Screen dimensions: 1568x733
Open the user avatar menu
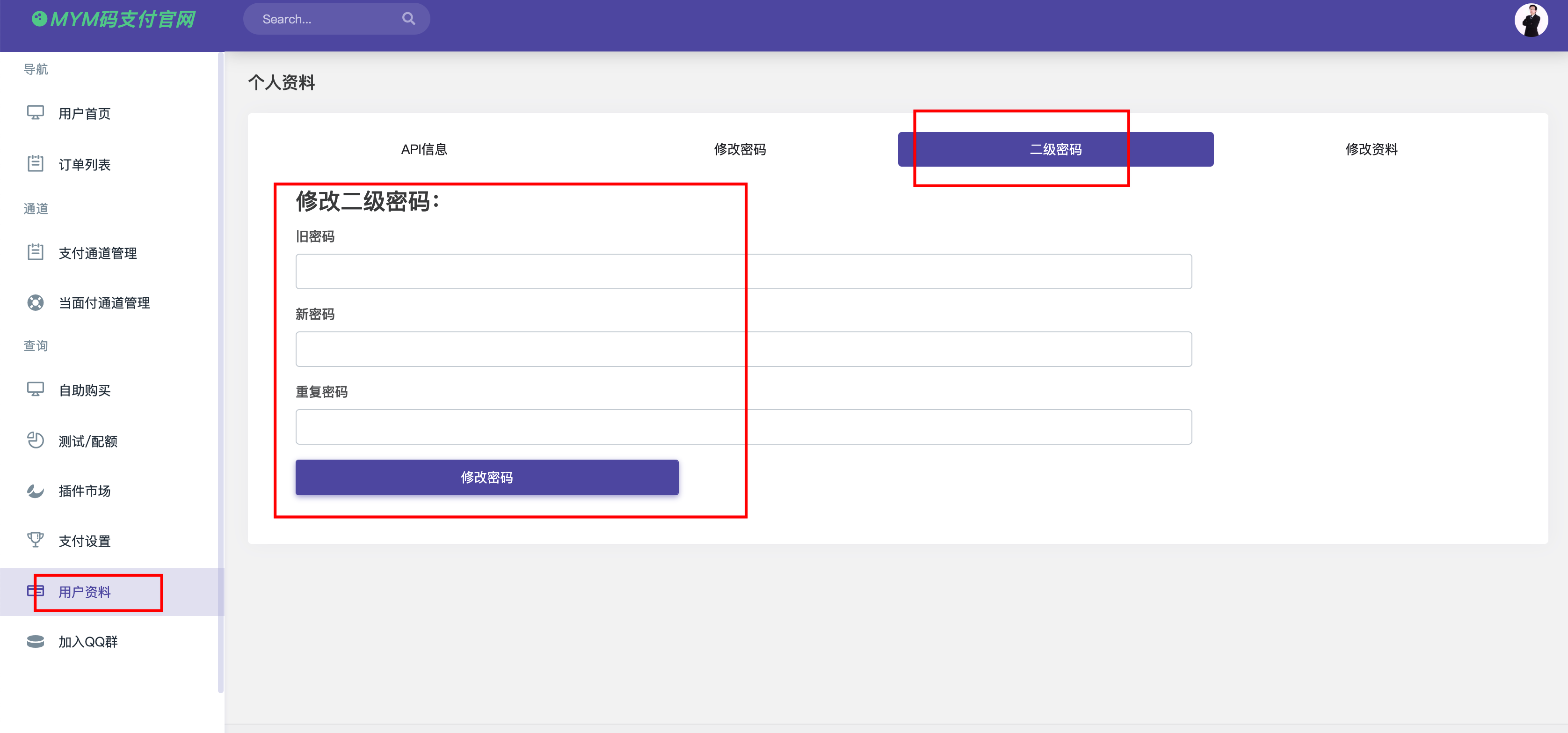click(x=1530, y=21)
